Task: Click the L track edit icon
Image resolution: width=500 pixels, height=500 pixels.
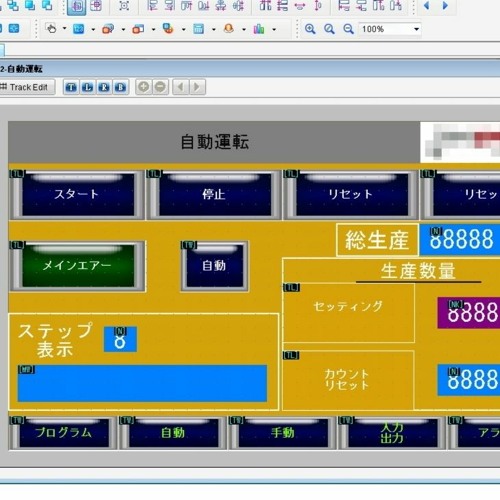Action: point(88,87)
